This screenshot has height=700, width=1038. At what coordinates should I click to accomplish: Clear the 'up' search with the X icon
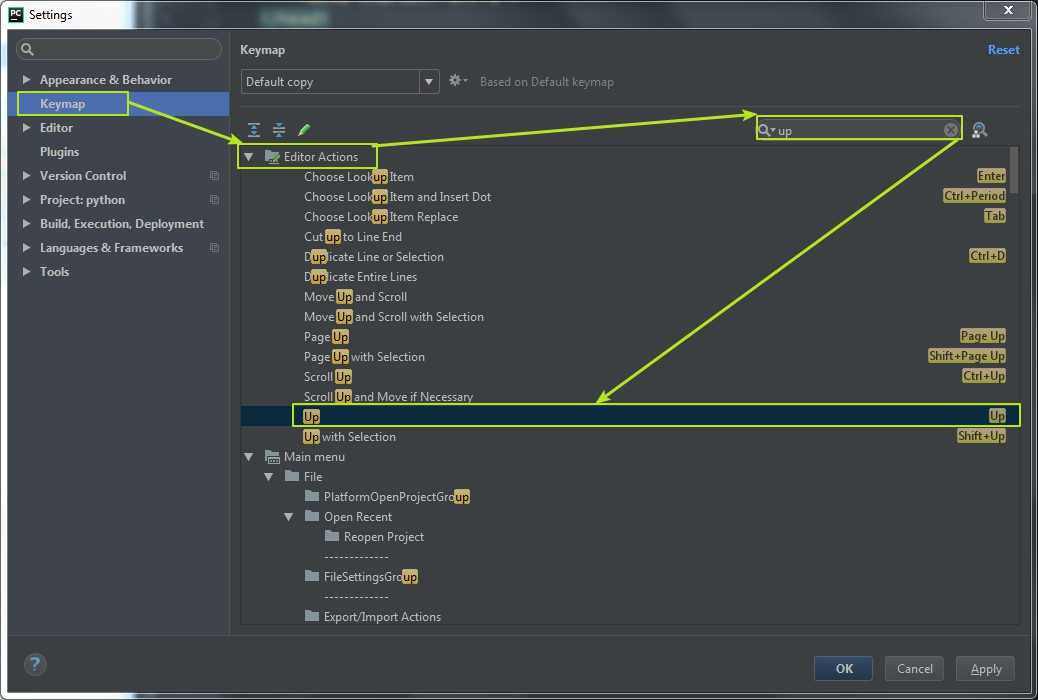point(950,130)
